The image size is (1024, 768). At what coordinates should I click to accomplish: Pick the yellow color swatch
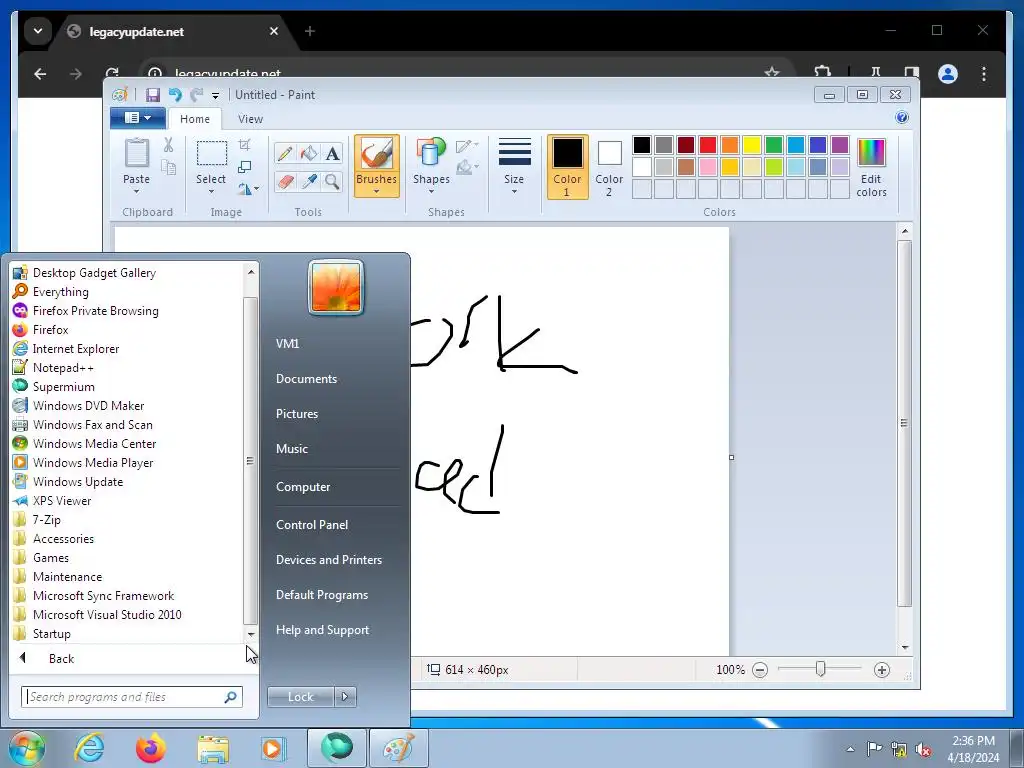[x=752, y=145]
